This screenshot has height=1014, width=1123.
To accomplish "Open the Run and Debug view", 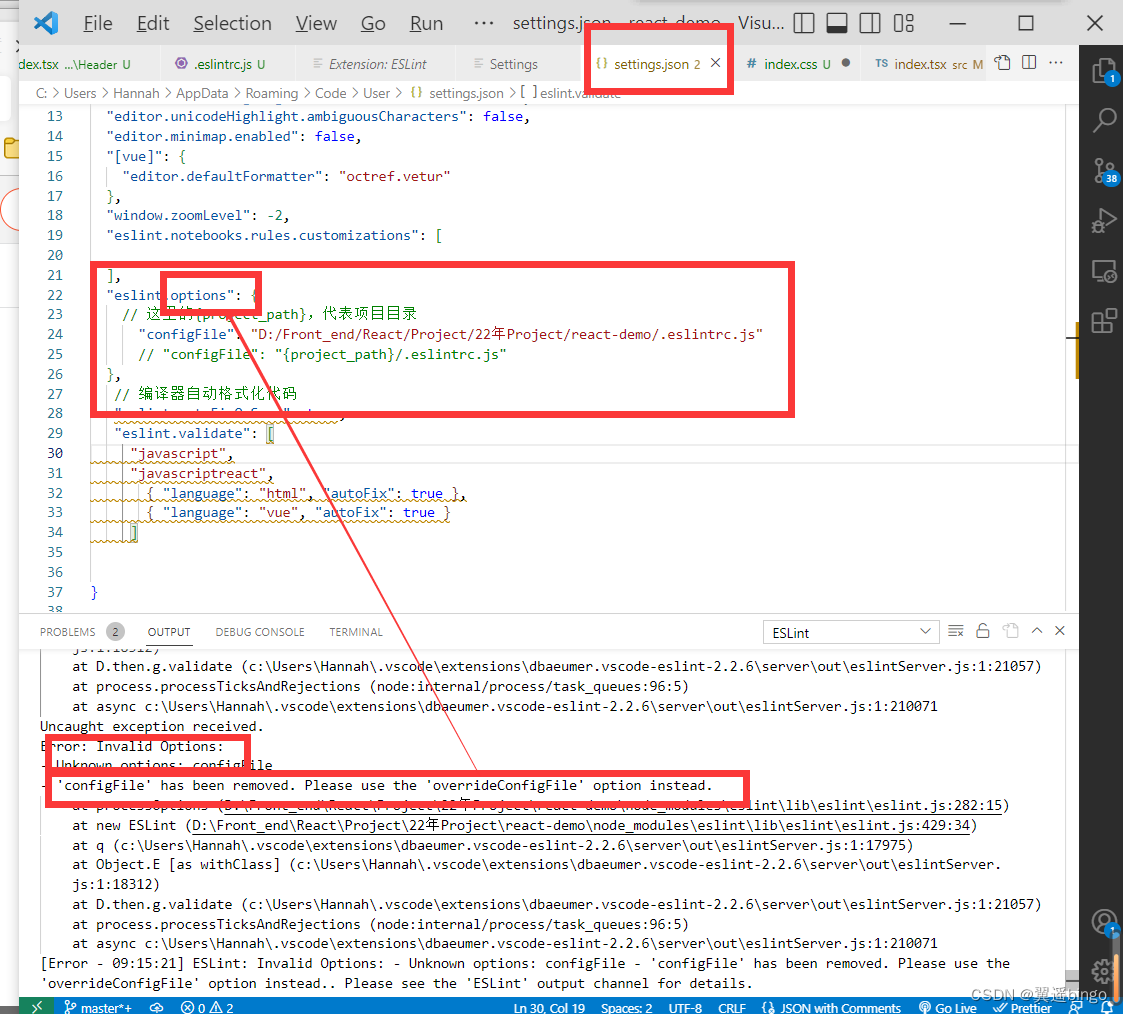I will [1104, 221].
